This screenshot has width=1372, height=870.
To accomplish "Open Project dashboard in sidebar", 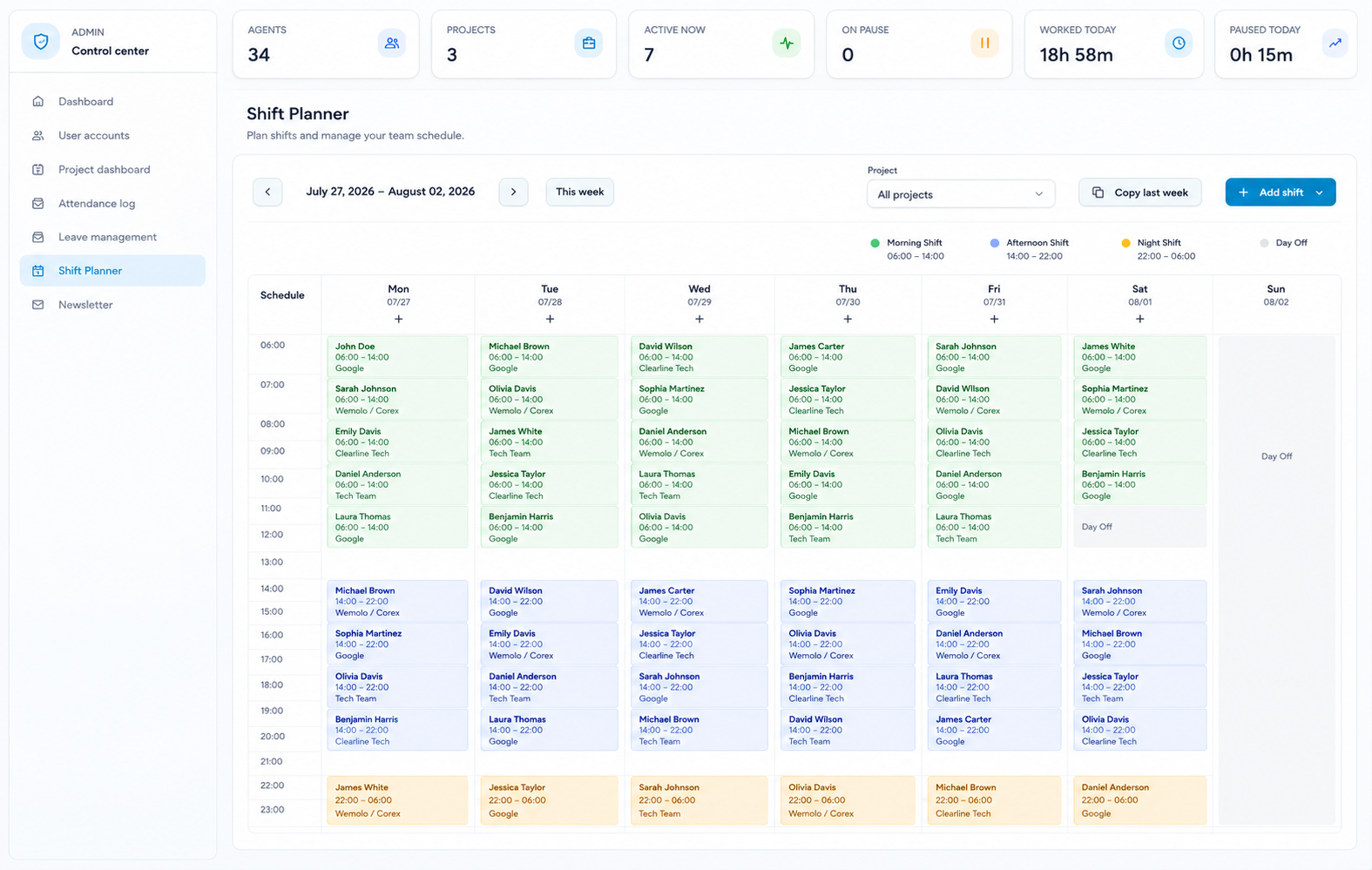I will pyautogui.click(x=112, y=170).
